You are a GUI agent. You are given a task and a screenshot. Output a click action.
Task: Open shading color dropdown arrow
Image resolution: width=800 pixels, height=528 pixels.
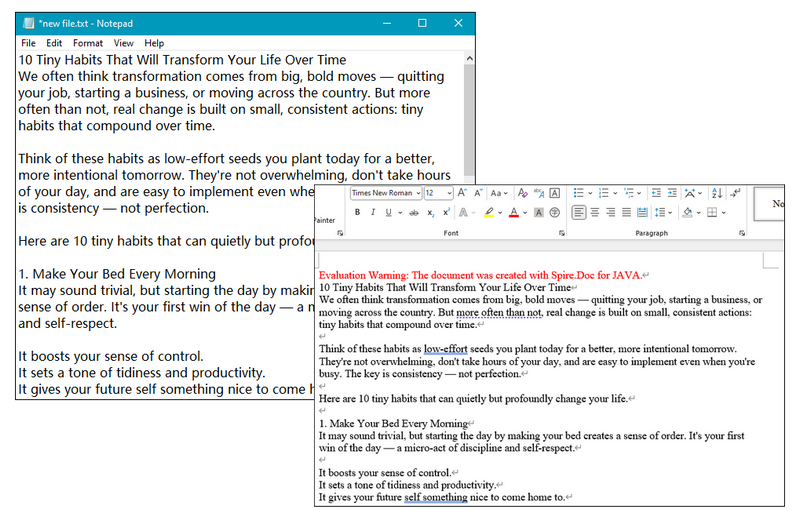pyautogui.click(x=698, y=213)
